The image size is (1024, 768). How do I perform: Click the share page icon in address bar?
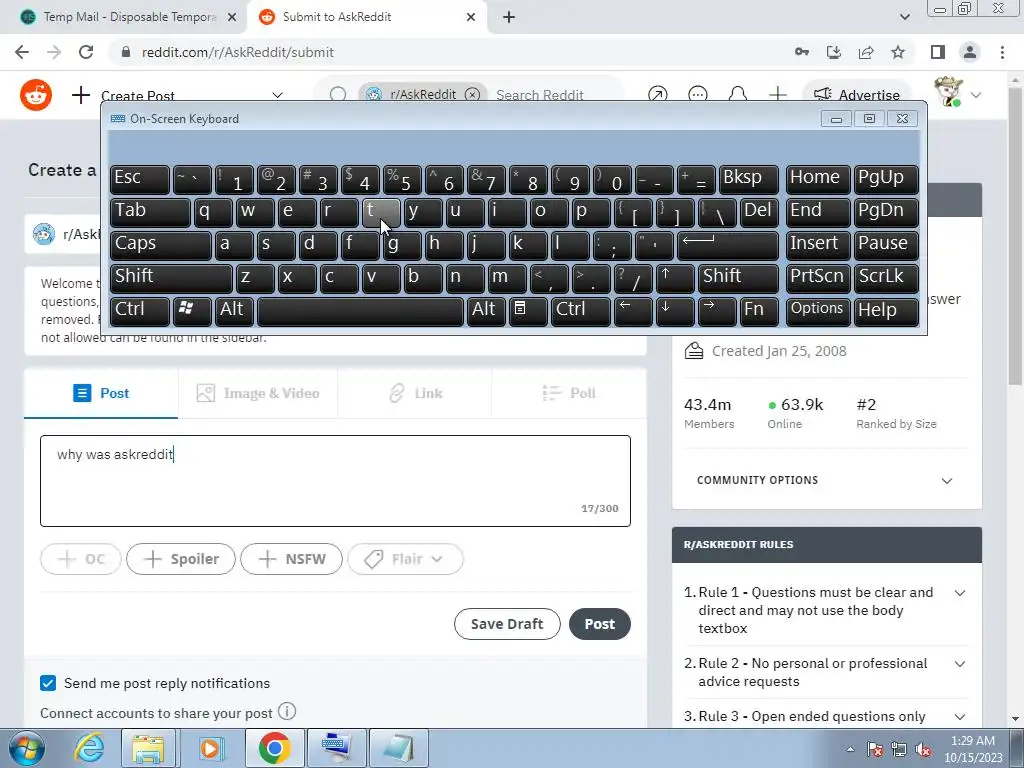coord(866,52)
